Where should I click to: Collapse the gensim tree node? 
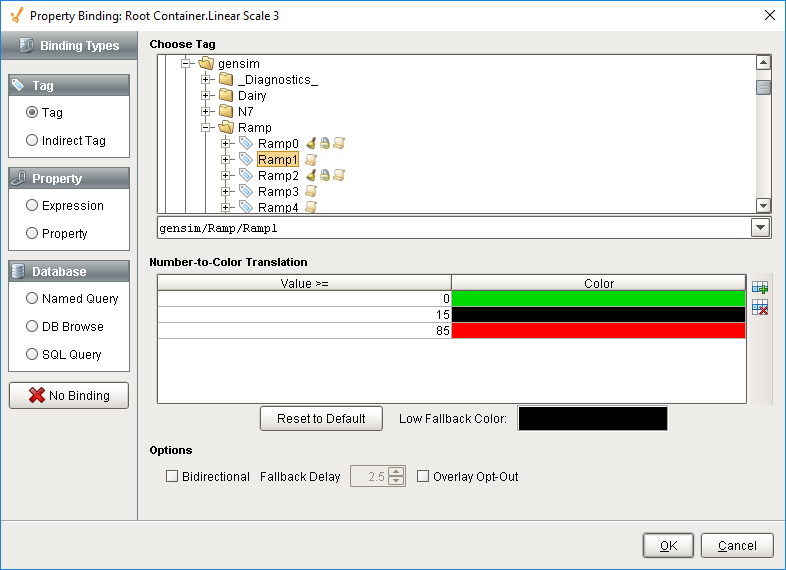(x=185, y=63)
